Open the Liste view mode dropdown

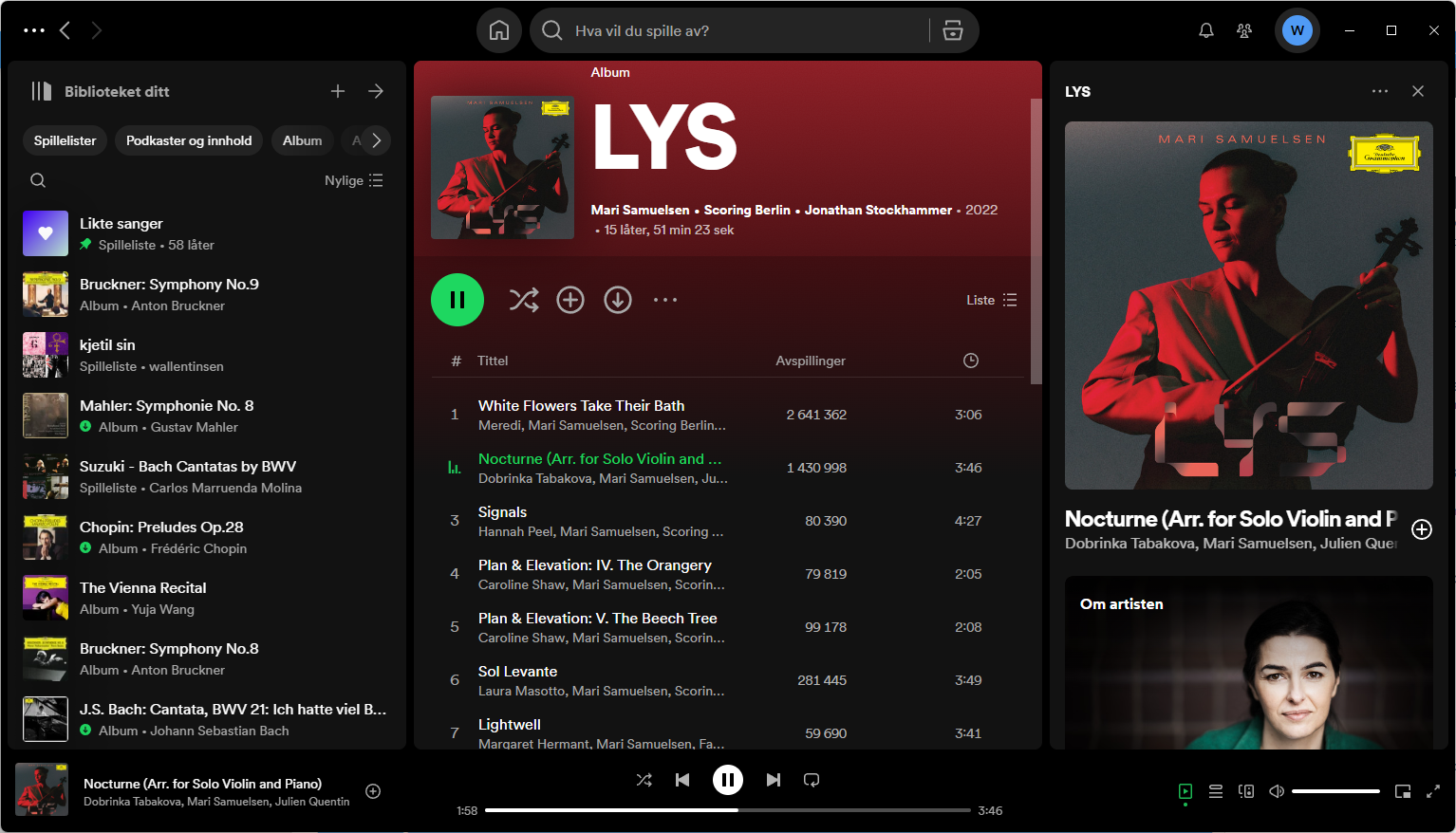click(x=992, y=300)
